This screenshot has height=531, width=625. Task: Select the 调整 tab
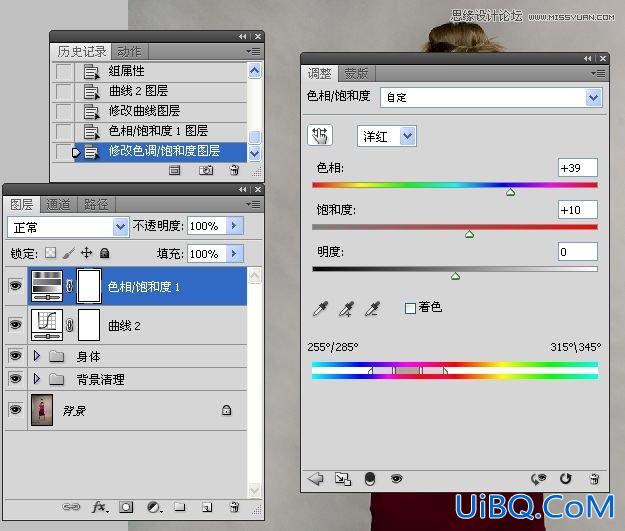coord(320,74)
